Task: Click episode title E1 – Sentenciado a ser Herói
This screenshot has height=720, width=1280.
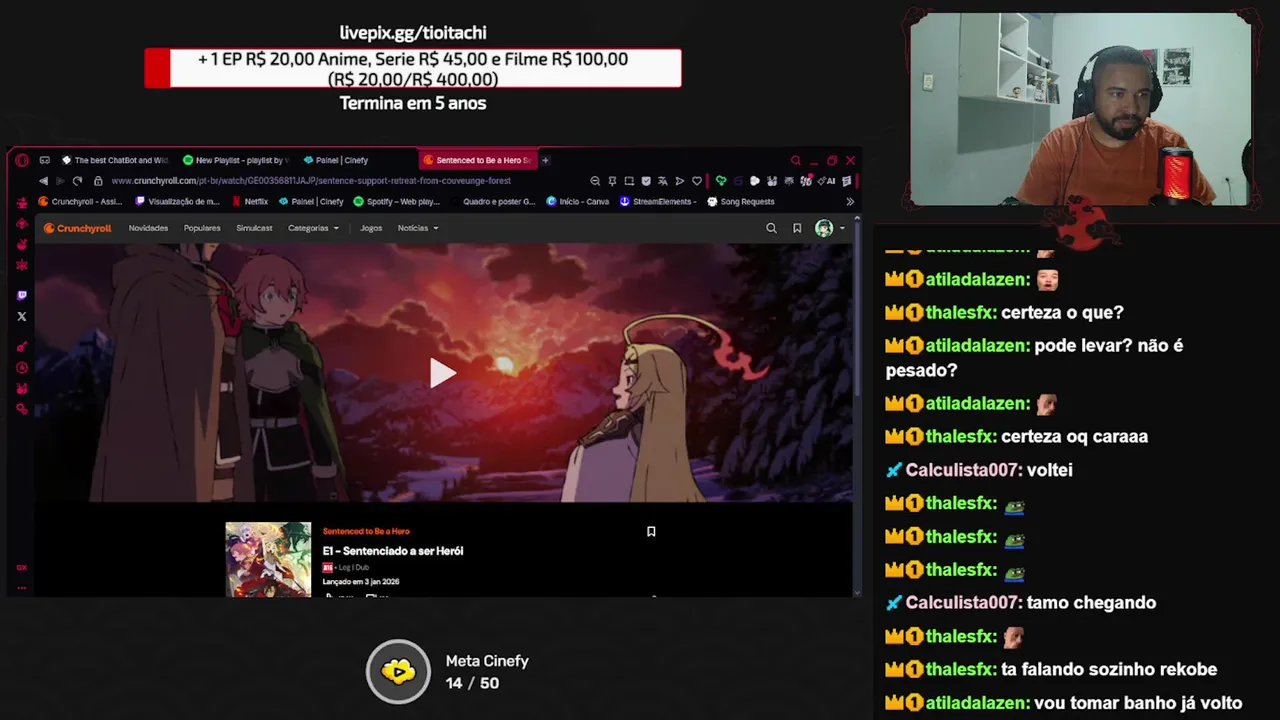Action: click(393, 551)
